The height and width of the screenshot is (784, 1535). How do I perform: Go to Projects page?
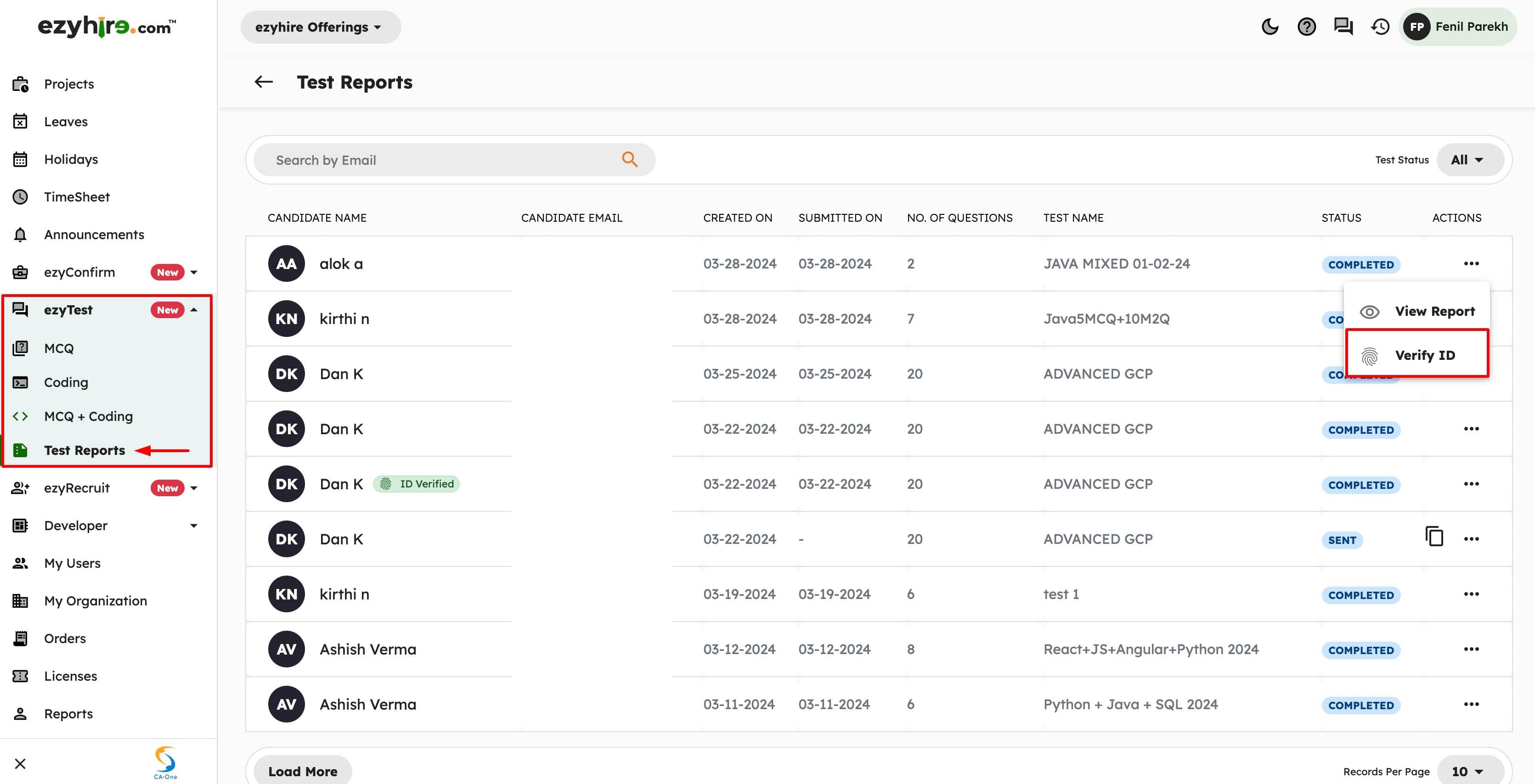pyautogui.click(x=69, y=84)
